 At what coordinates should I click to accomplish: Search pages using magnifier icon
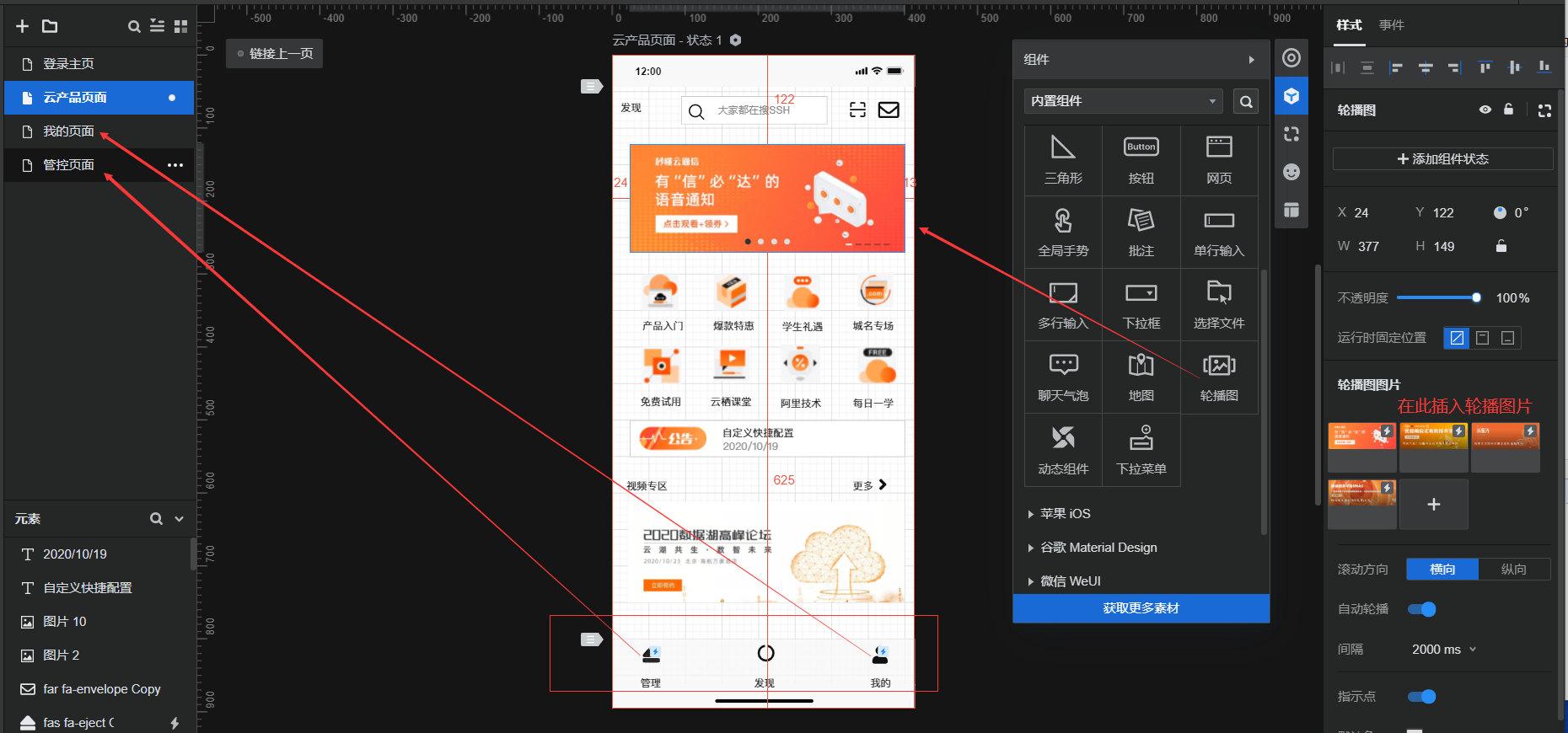(x=134, y=26)
